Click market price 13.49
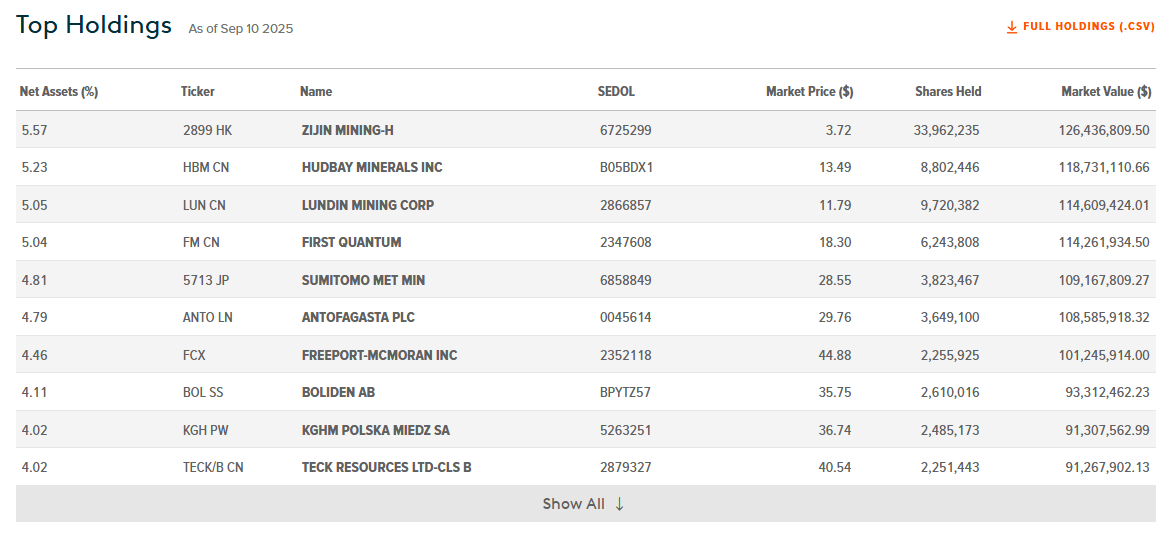Screen dimensions: 1172x535 (835, 167)
